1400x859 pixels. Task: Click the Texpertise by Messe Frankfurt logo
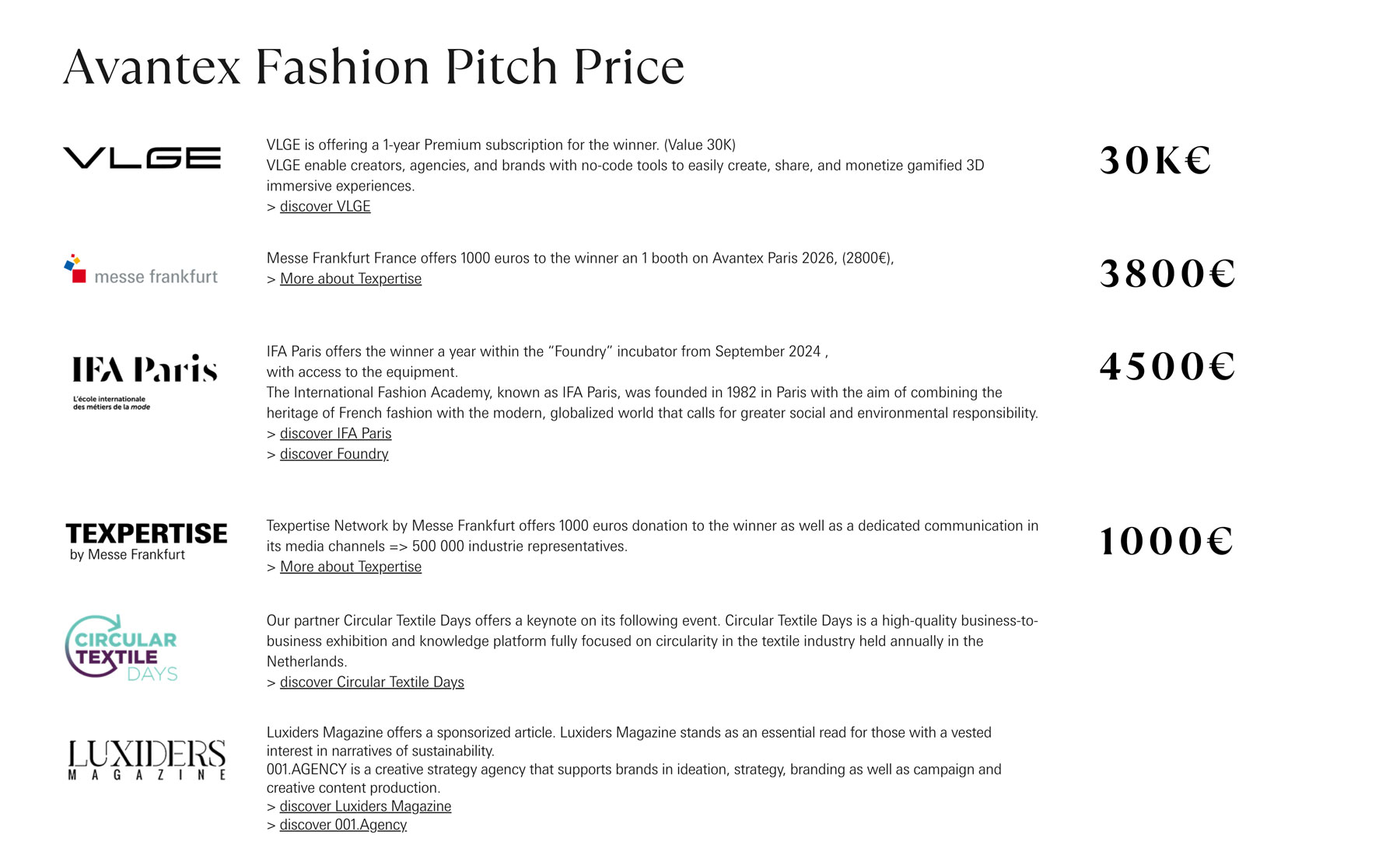[147, 542]
